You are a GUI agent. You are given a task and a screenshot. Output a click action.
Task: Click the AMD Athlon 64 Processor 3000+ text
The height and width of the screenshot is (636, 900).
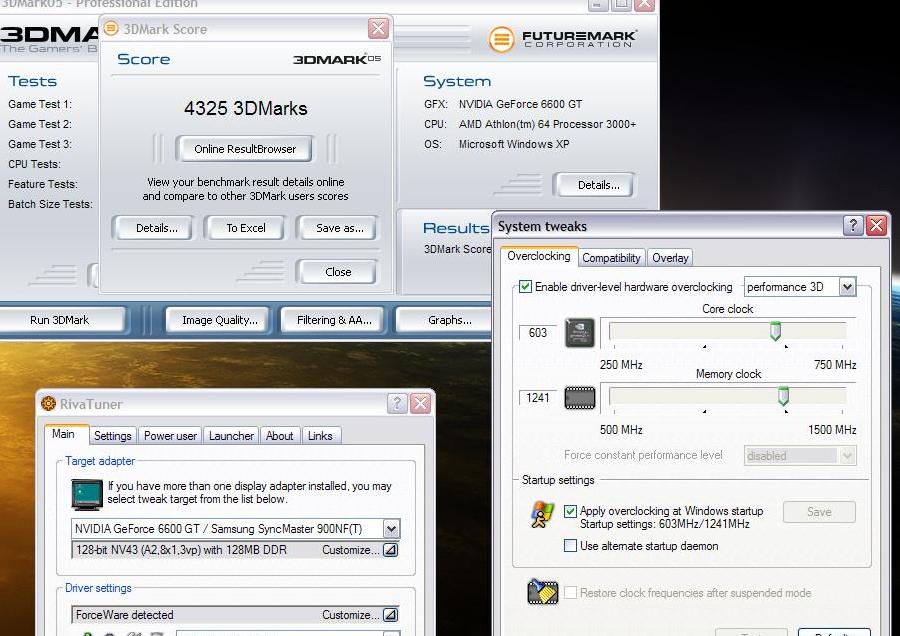click(x=547, y=124)
